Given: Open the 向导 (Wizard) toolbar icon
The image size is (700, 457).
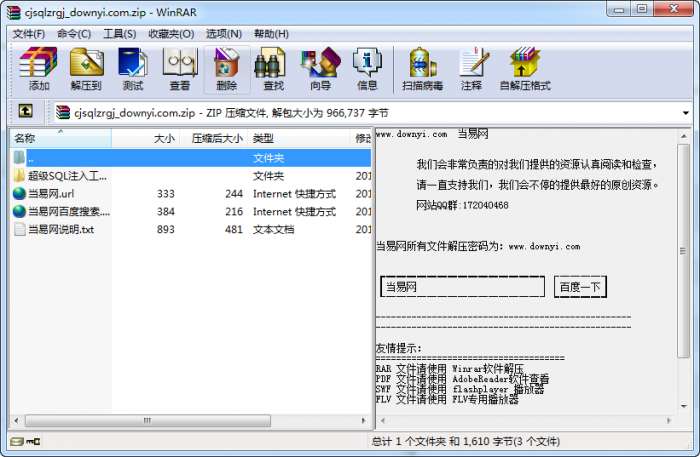Looking at the screenshot, I should [x=321, y=69].
